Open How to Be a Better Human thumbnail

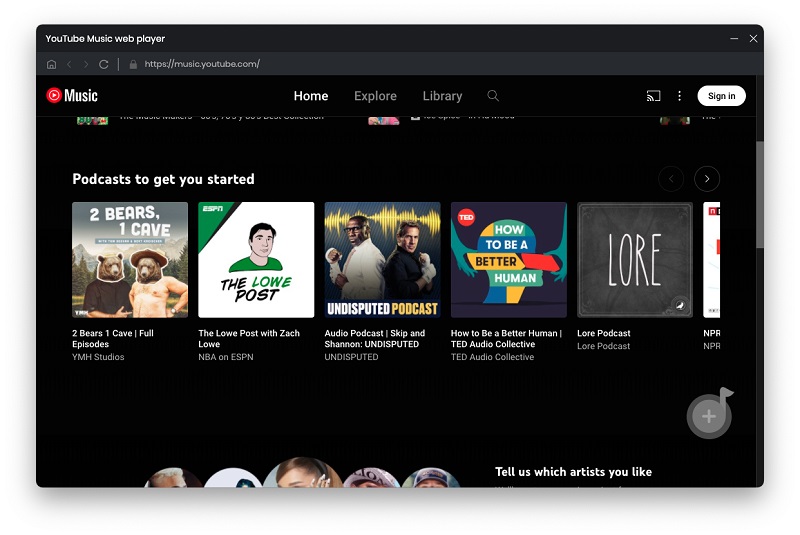tap(509, 260)
